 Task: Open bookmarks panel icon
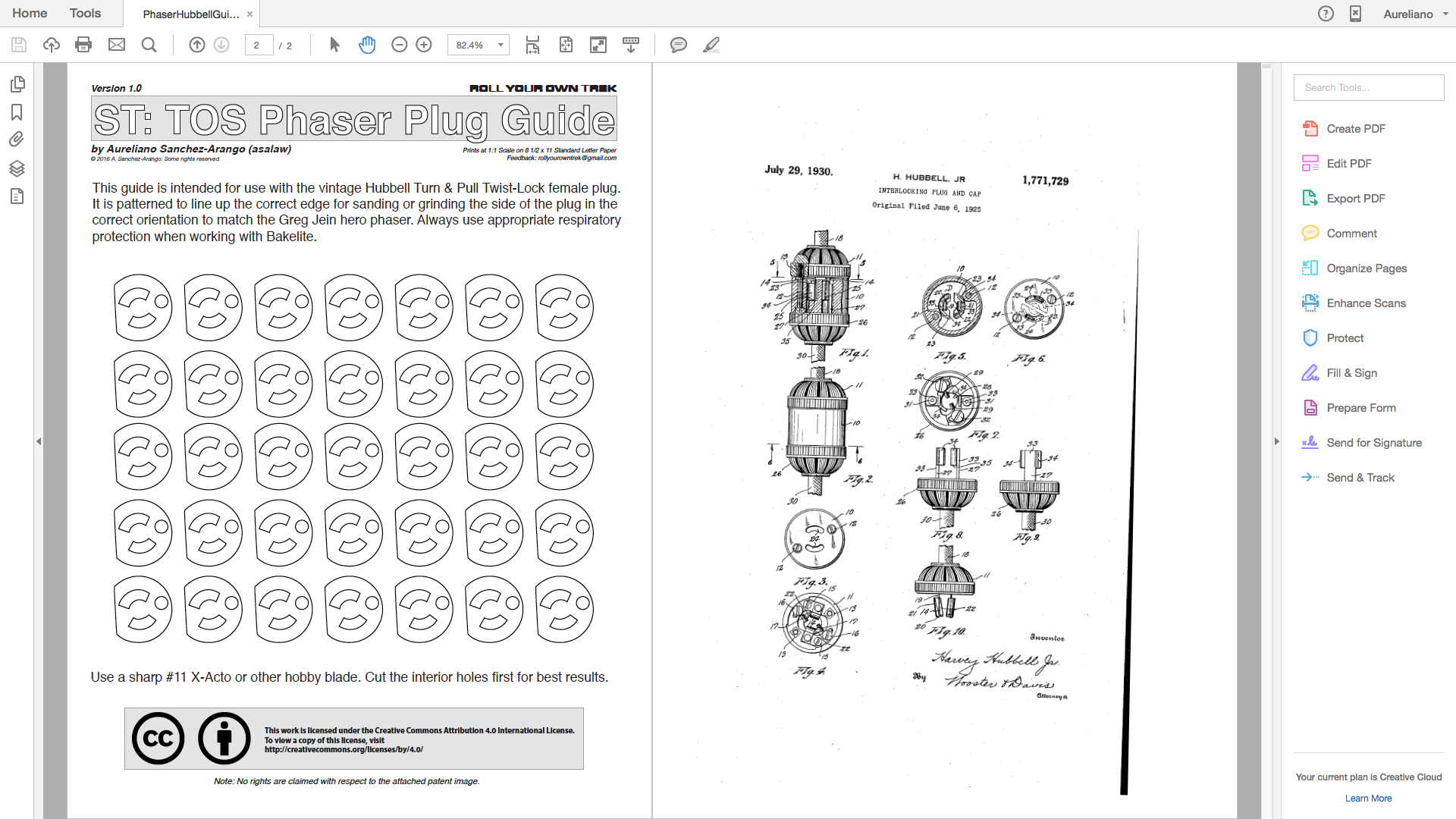[x=17, y=112]
